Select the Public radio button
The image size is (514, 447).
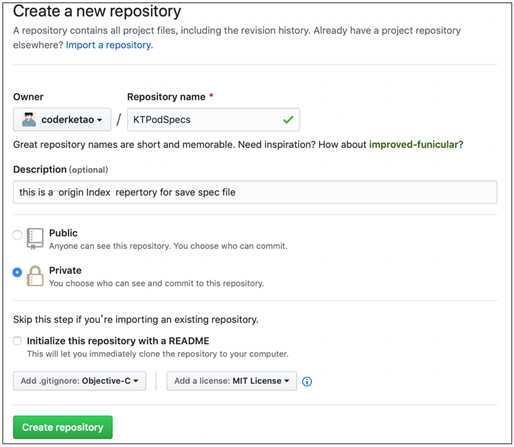[x=17, y=235]
